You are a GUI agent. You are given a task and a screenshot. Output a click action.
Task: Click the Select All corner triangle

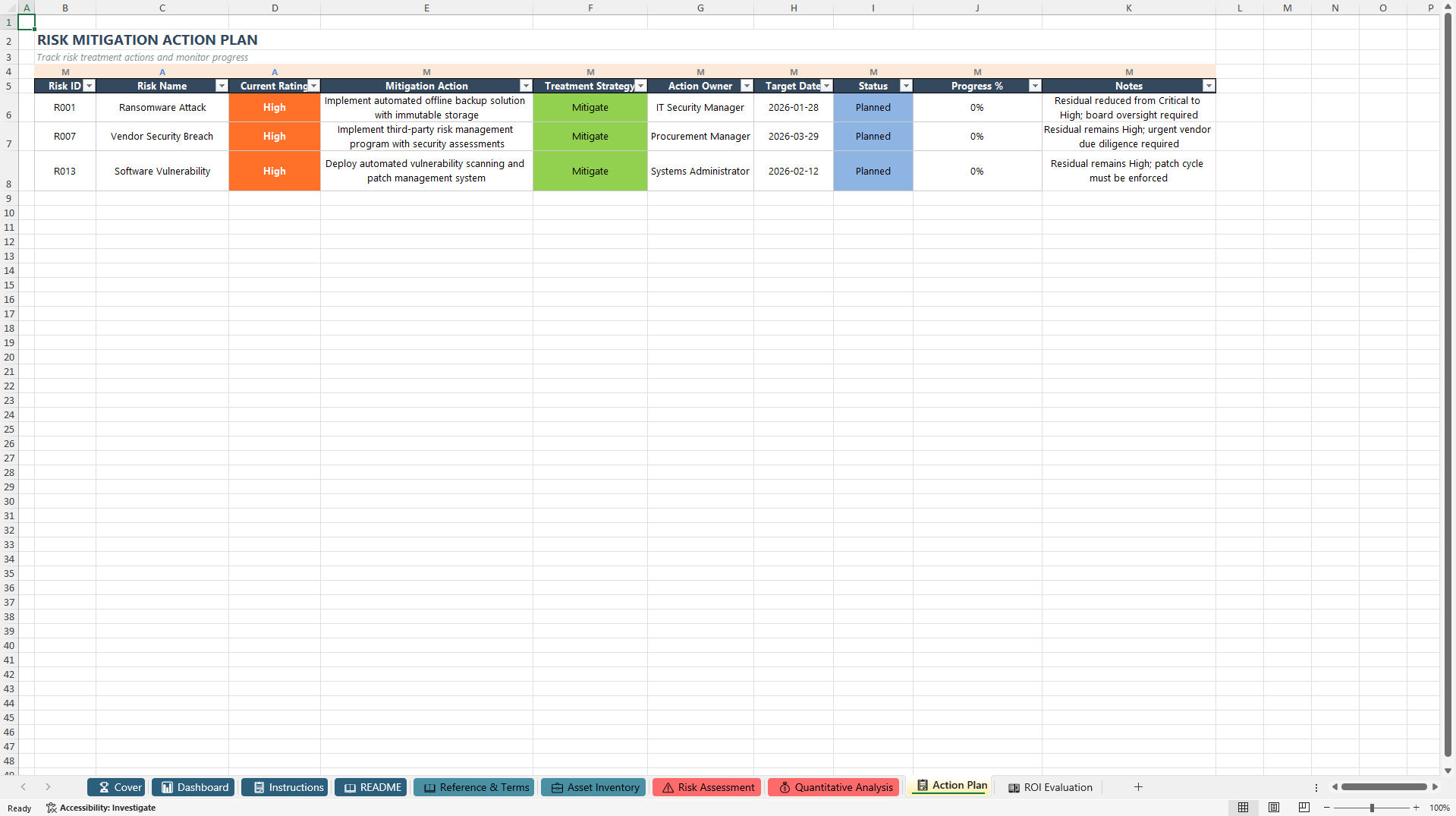(9, 8)
